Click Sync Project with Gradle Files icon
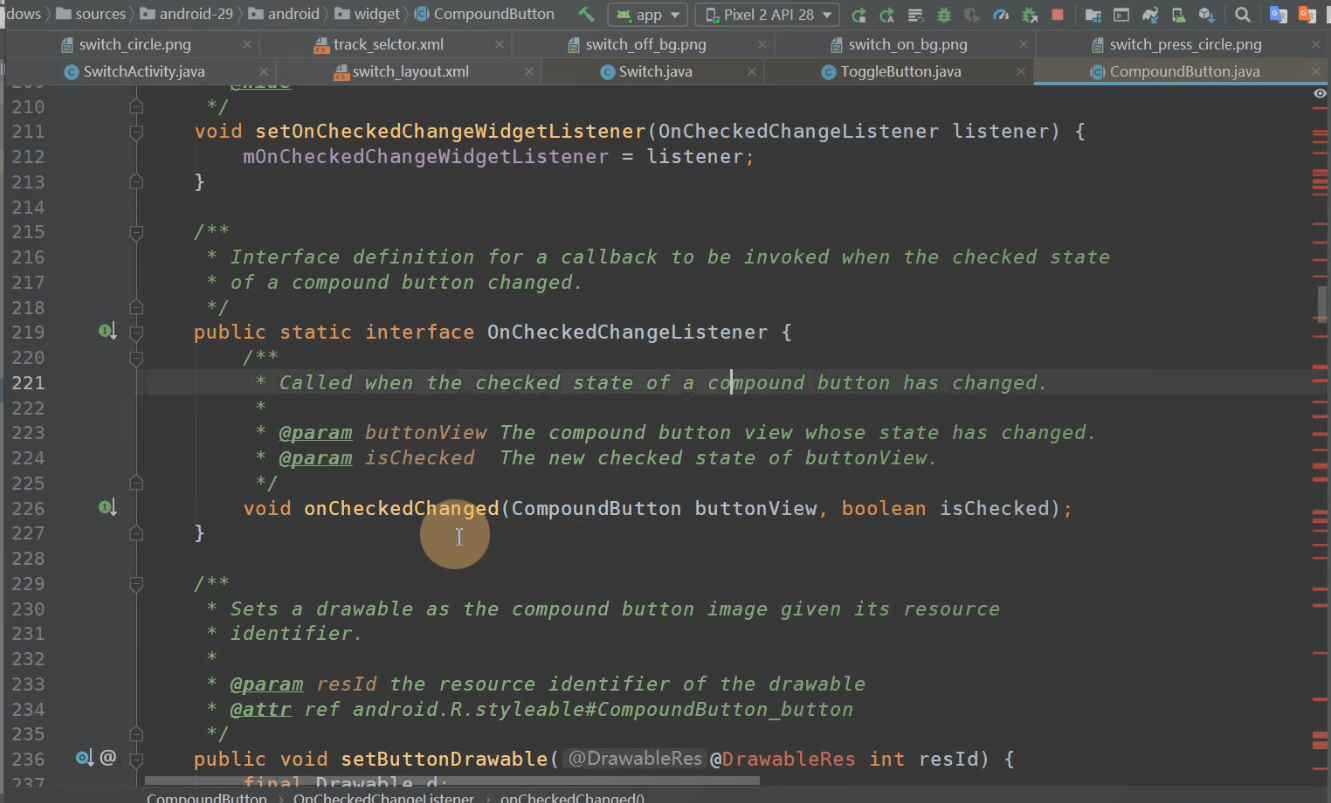 point(1150,15)
